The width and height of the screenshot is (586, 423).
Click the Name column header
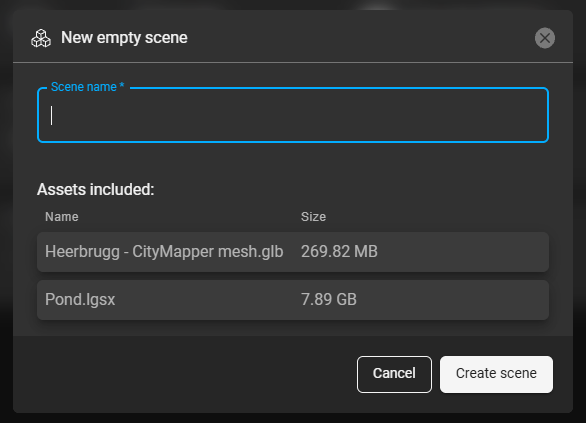(x=62, y=217)
